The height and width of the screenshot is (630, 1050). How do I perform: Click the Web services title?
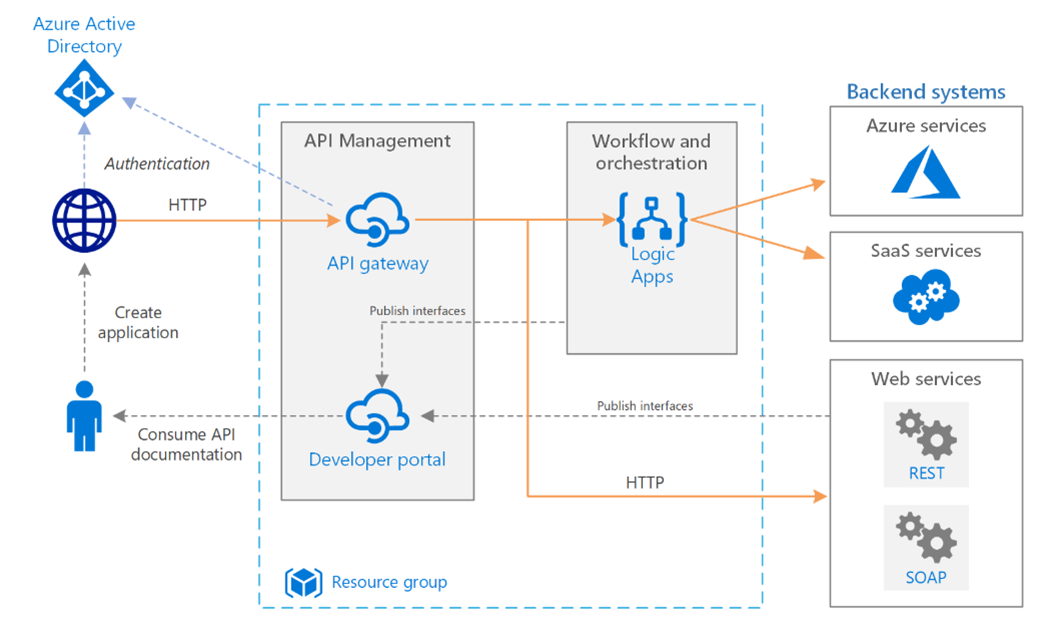click(926, 379)
